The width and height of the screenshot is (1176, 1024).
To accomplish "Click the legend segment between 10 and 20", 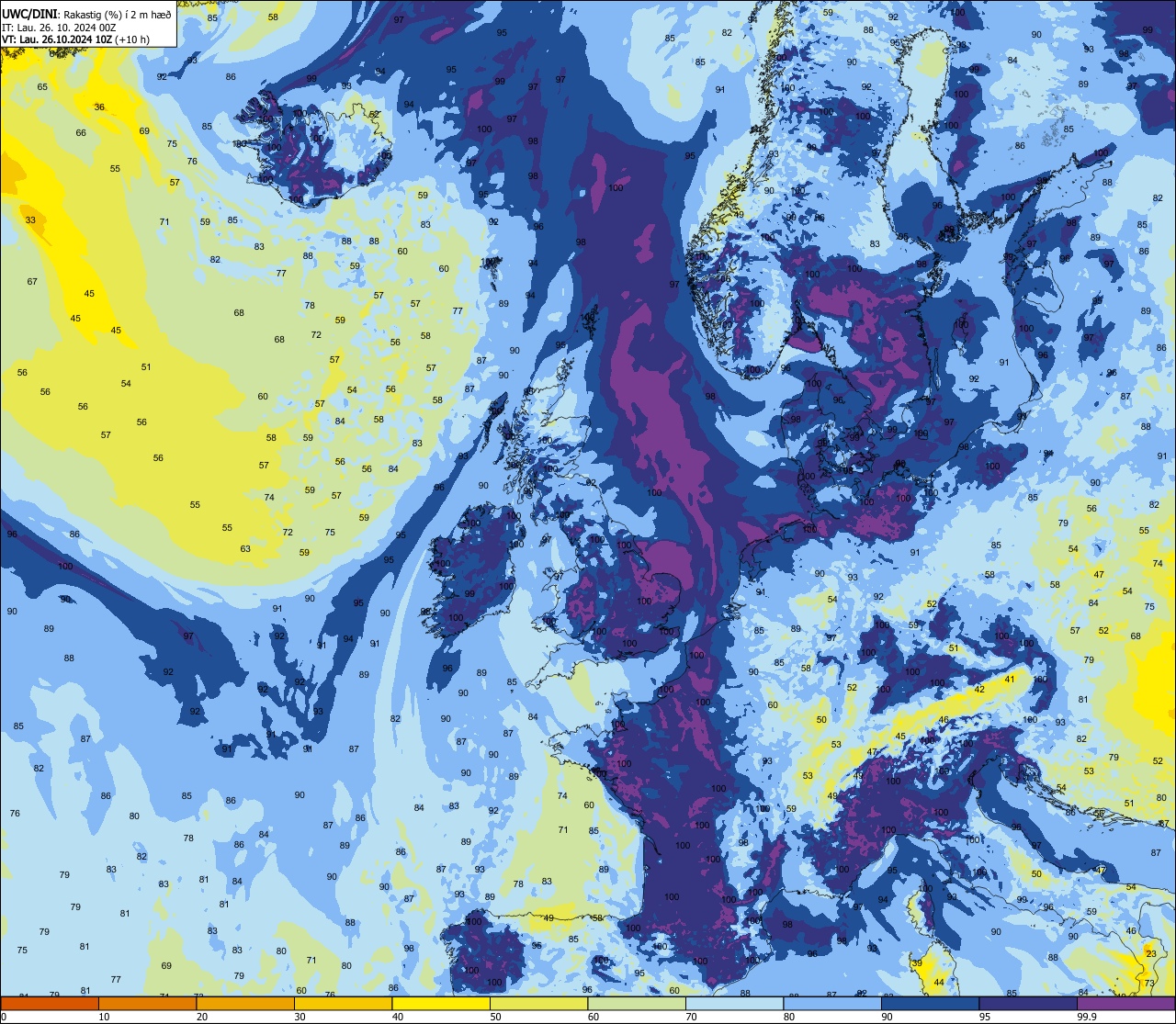I will click(x=147, y=1003).
